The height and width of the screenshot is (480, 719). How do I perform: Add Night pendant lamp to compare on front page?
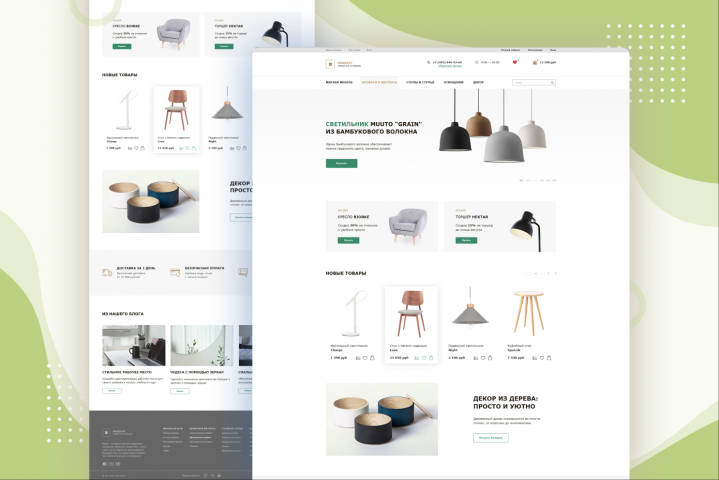pyautogui.click(x=476, y=358)
